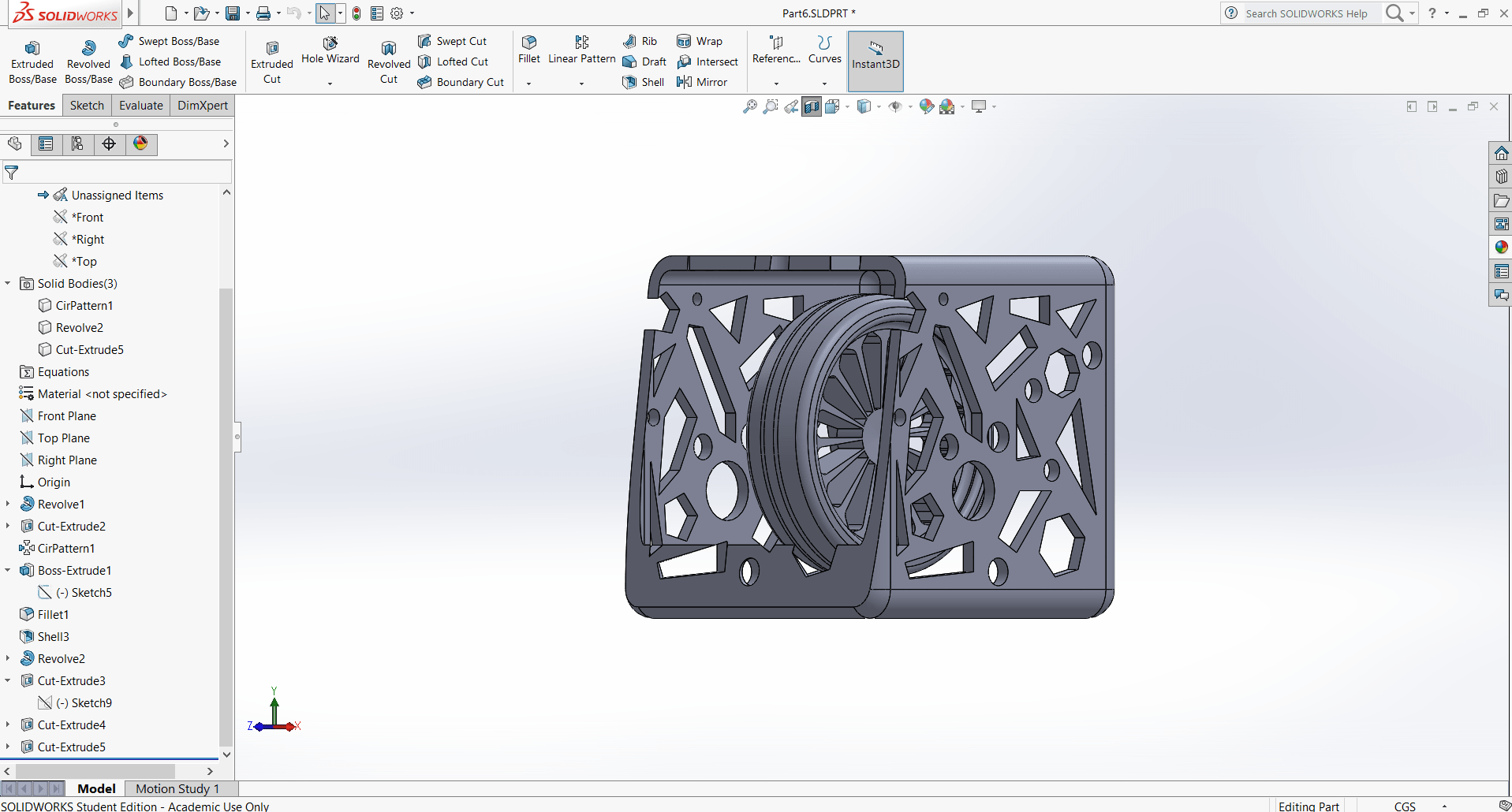1512x812 pixels.
Task: Activate the Shell feature tool
Action: tap(644, 82)
